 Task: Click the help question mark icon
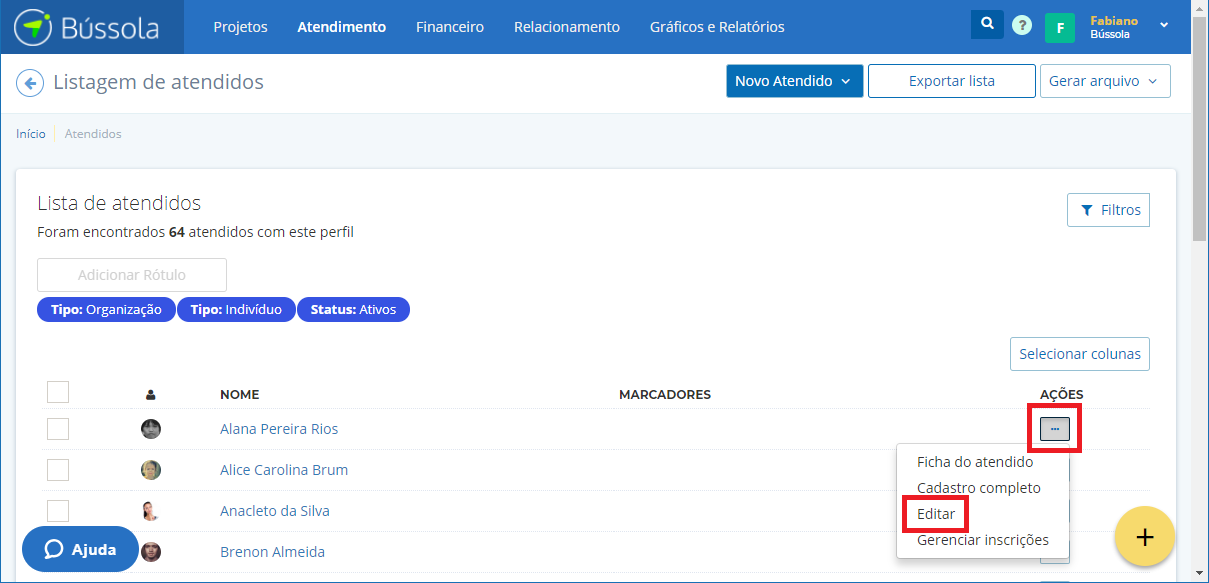(x=1021, y=26)
